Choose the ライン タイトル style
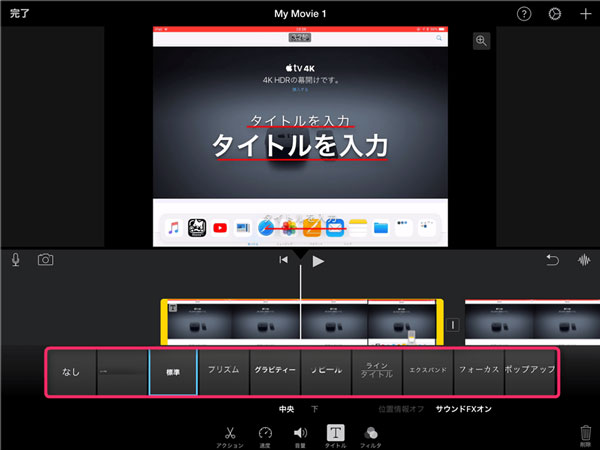 377,372
